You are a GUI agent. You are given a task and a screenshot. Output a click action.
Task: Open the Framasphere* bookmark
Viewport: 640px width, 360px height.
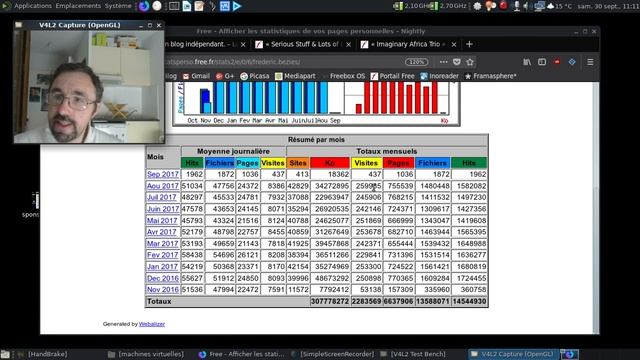[x=490, y=76]
